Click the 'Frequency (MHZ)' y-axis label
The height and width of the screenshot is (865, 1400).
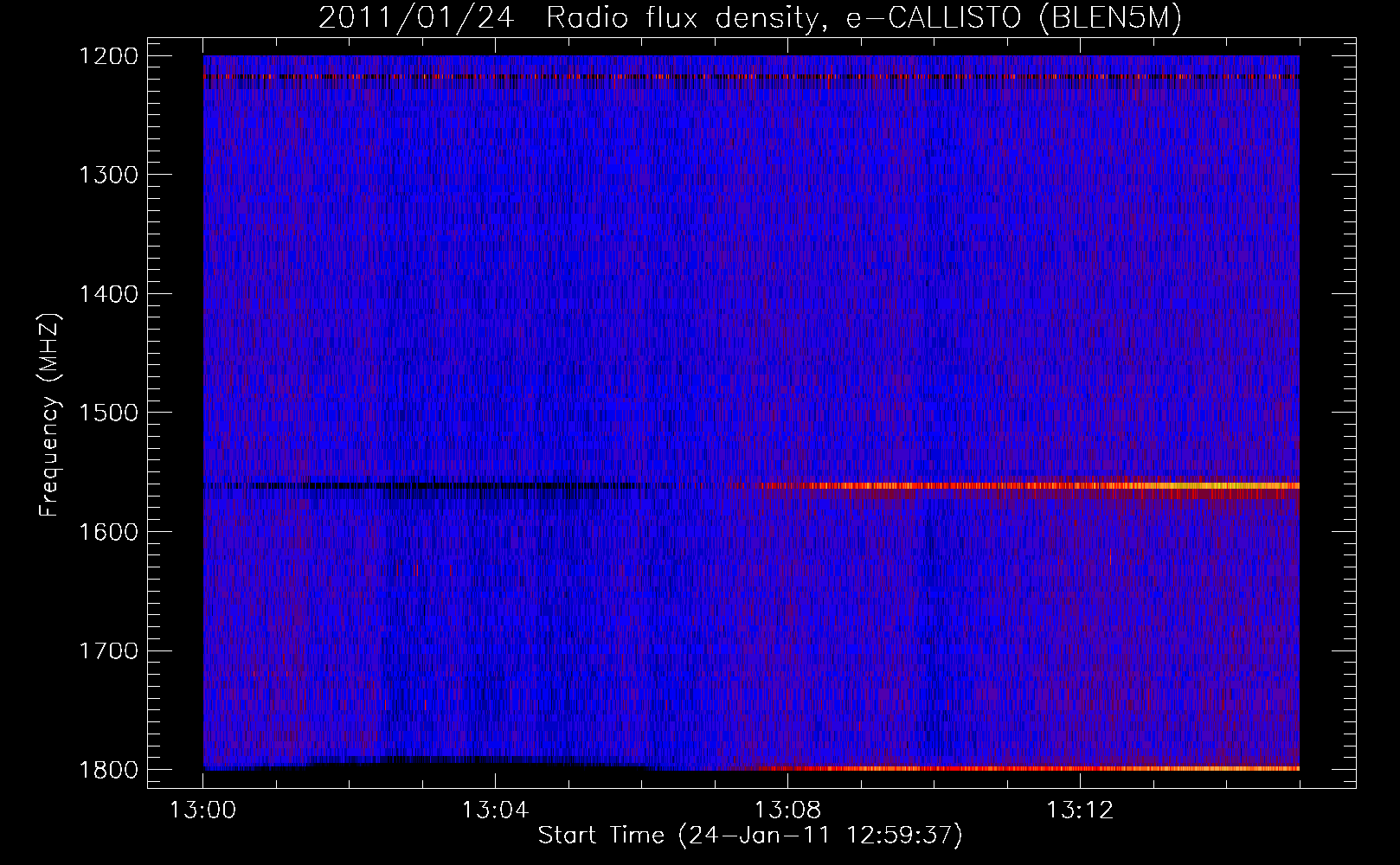50,415
